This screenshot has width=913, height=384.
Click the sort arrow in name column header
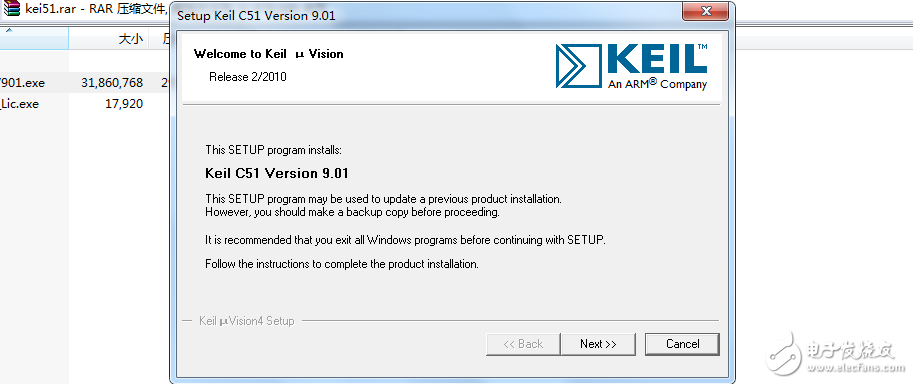pos(9,30)
